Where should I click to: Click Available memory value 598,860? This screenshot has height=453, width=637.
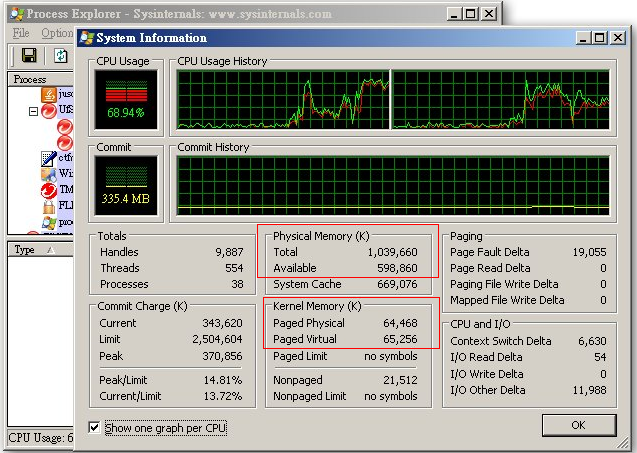pyautogui.click(x=397, y=268)
